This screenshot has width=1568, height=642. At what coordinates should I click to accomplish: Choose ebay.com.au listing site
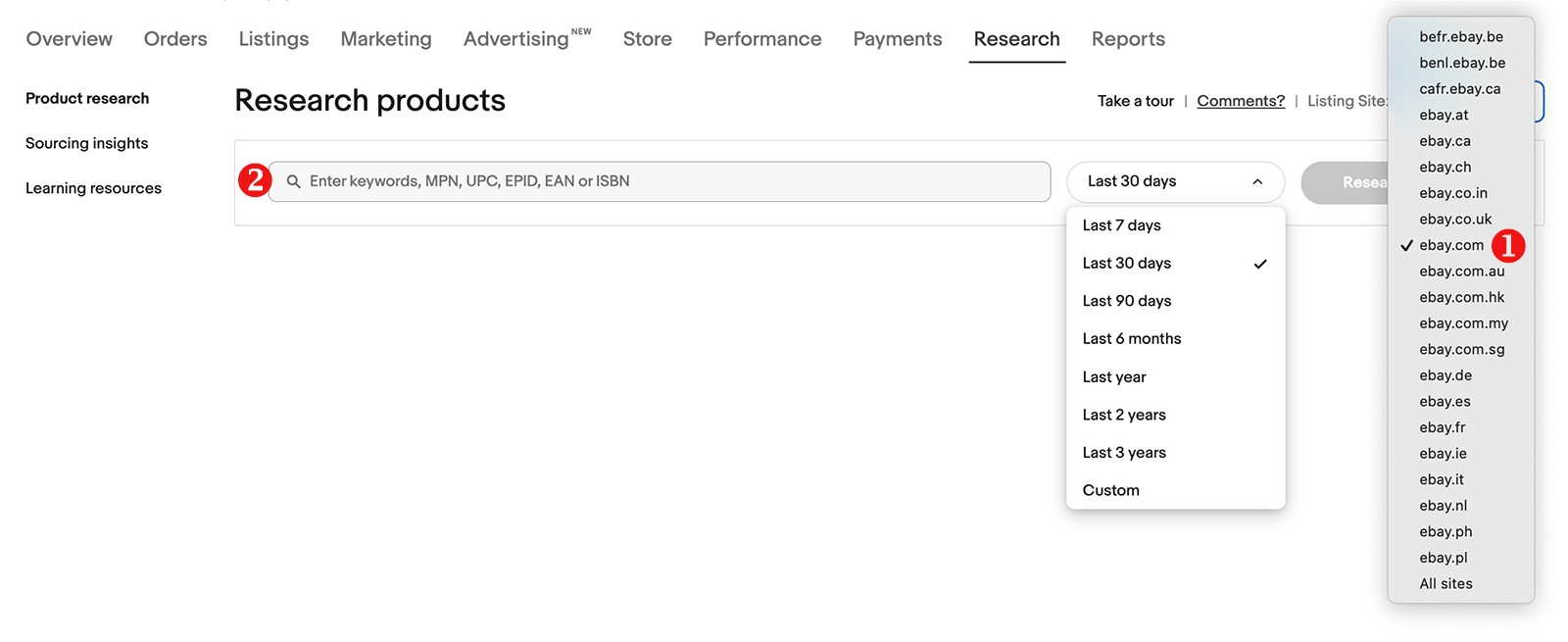(x=1461, y=271)
